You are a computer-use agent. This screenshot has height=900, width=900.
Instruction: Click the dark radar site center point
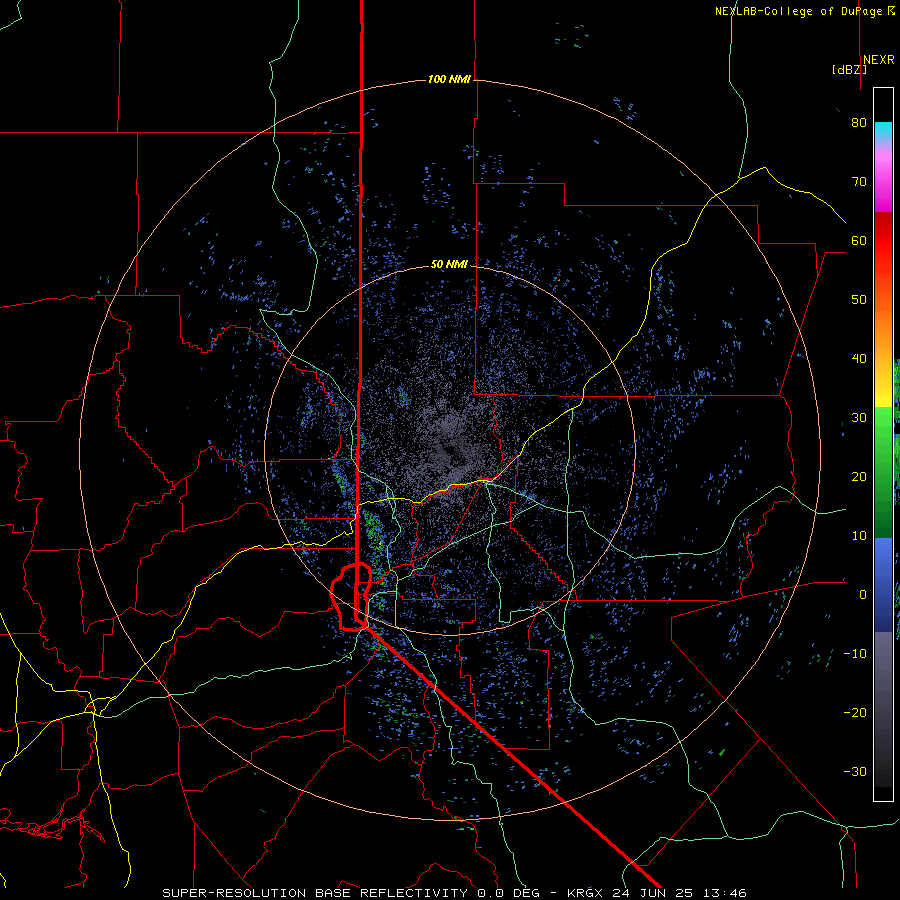[x=449, y=451]
